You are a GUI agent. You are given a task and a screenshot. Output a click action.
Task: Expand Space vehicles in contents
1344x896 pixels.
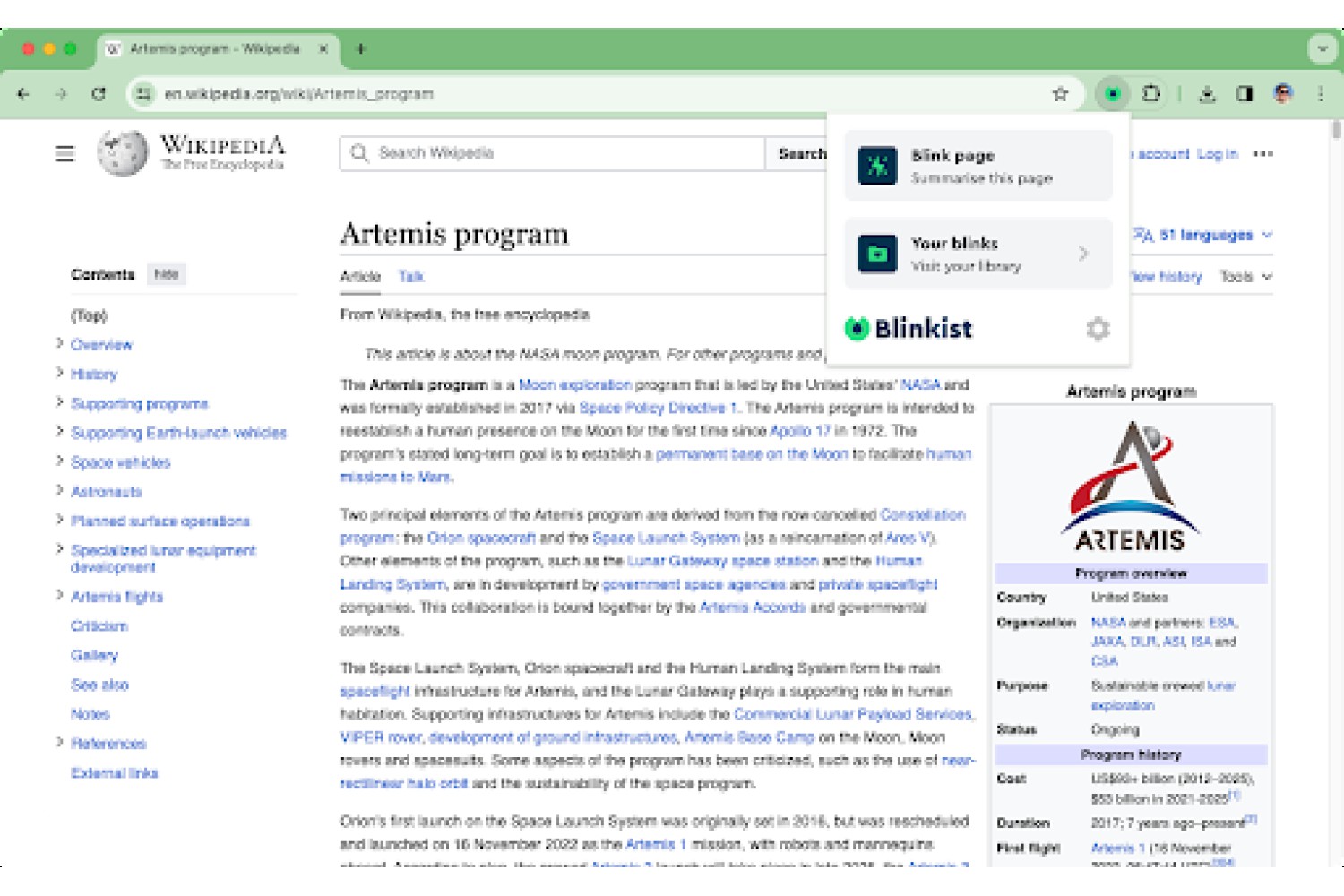60,461
